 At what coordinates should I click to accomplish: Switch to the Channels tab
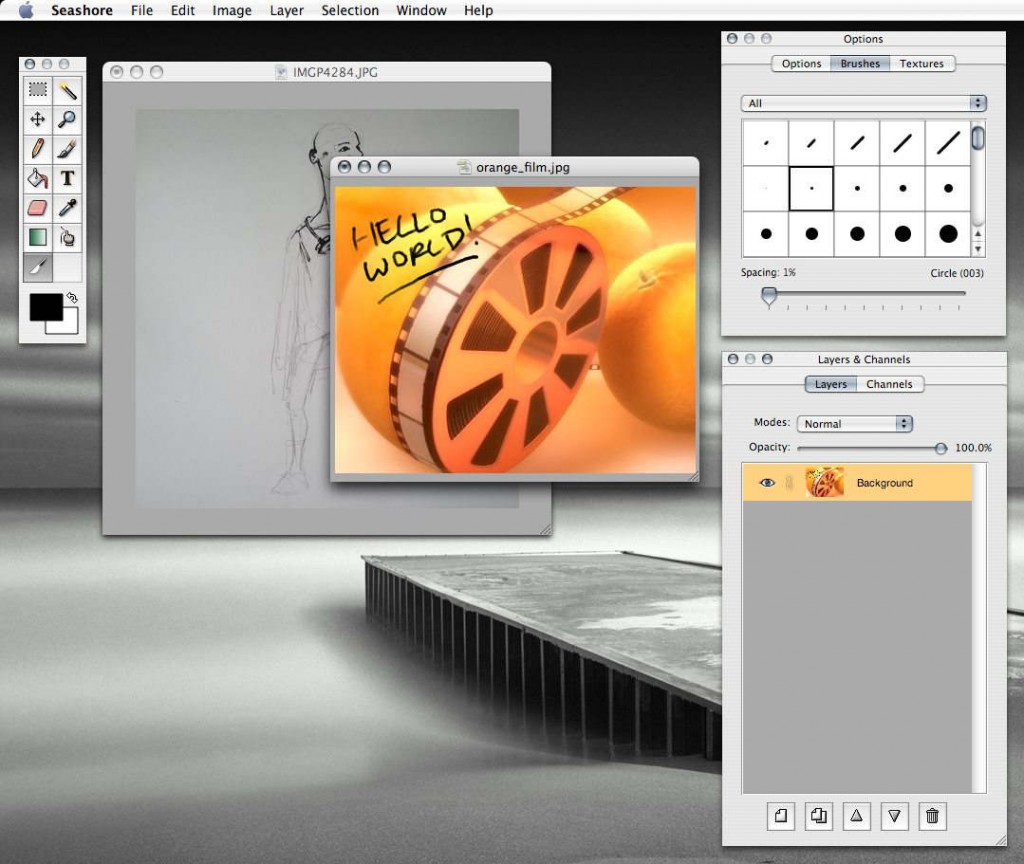889,384
